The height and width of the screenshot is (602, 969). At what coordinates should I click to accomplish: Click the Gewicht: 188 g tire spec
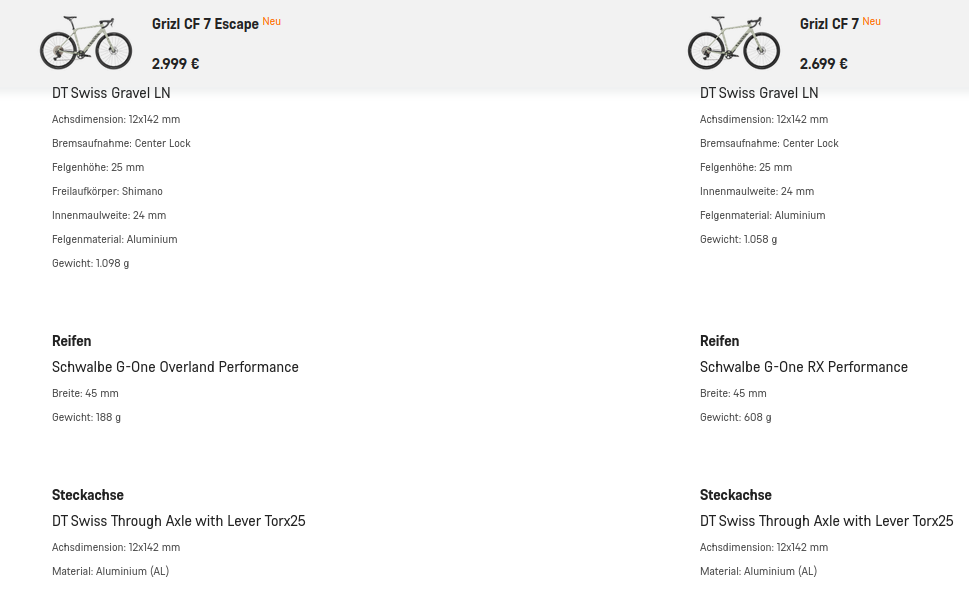pyautogui.click(x=86, y=417)
